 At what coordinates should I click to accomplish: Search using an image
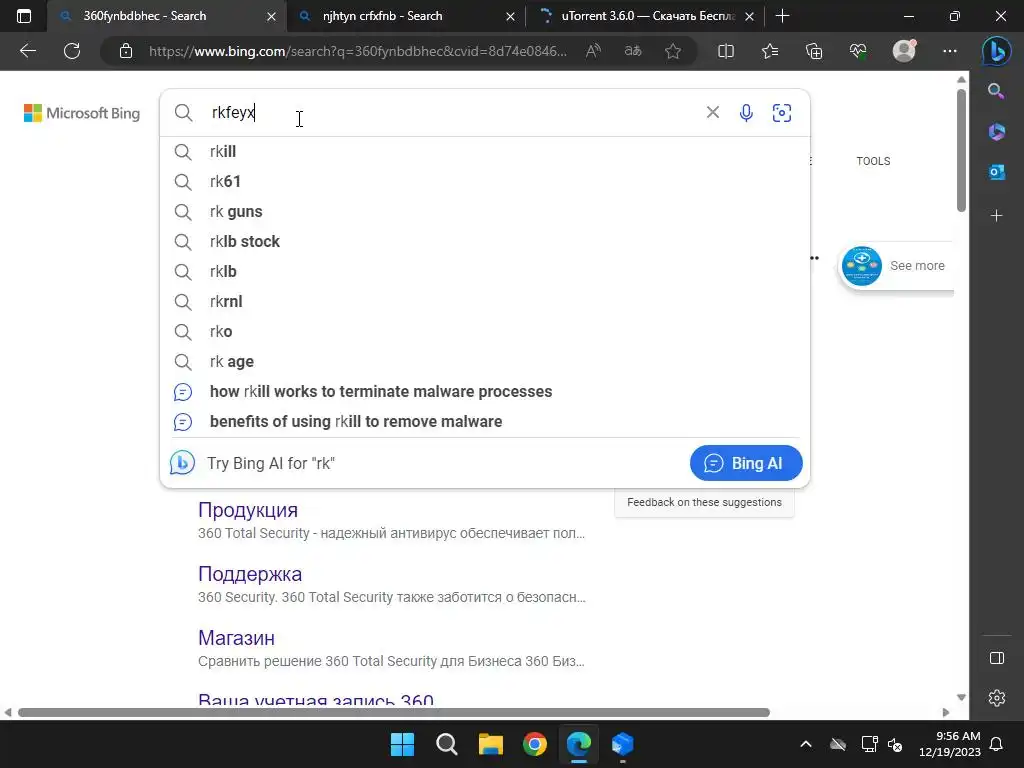[782, 113]
